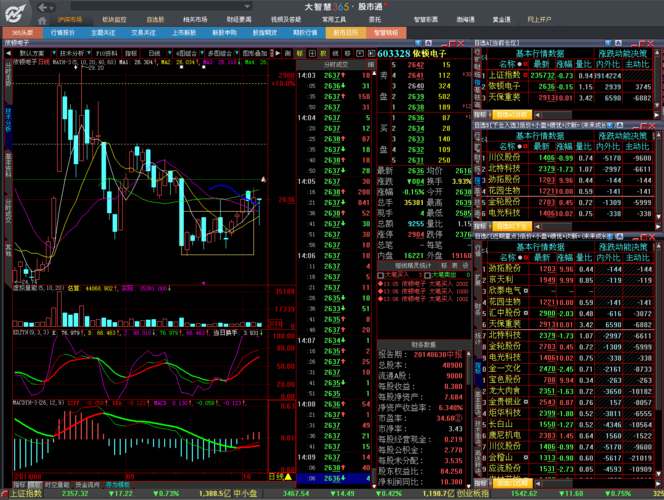
Task: Open the 沪深市场 menu
Action: click(70, 19)
